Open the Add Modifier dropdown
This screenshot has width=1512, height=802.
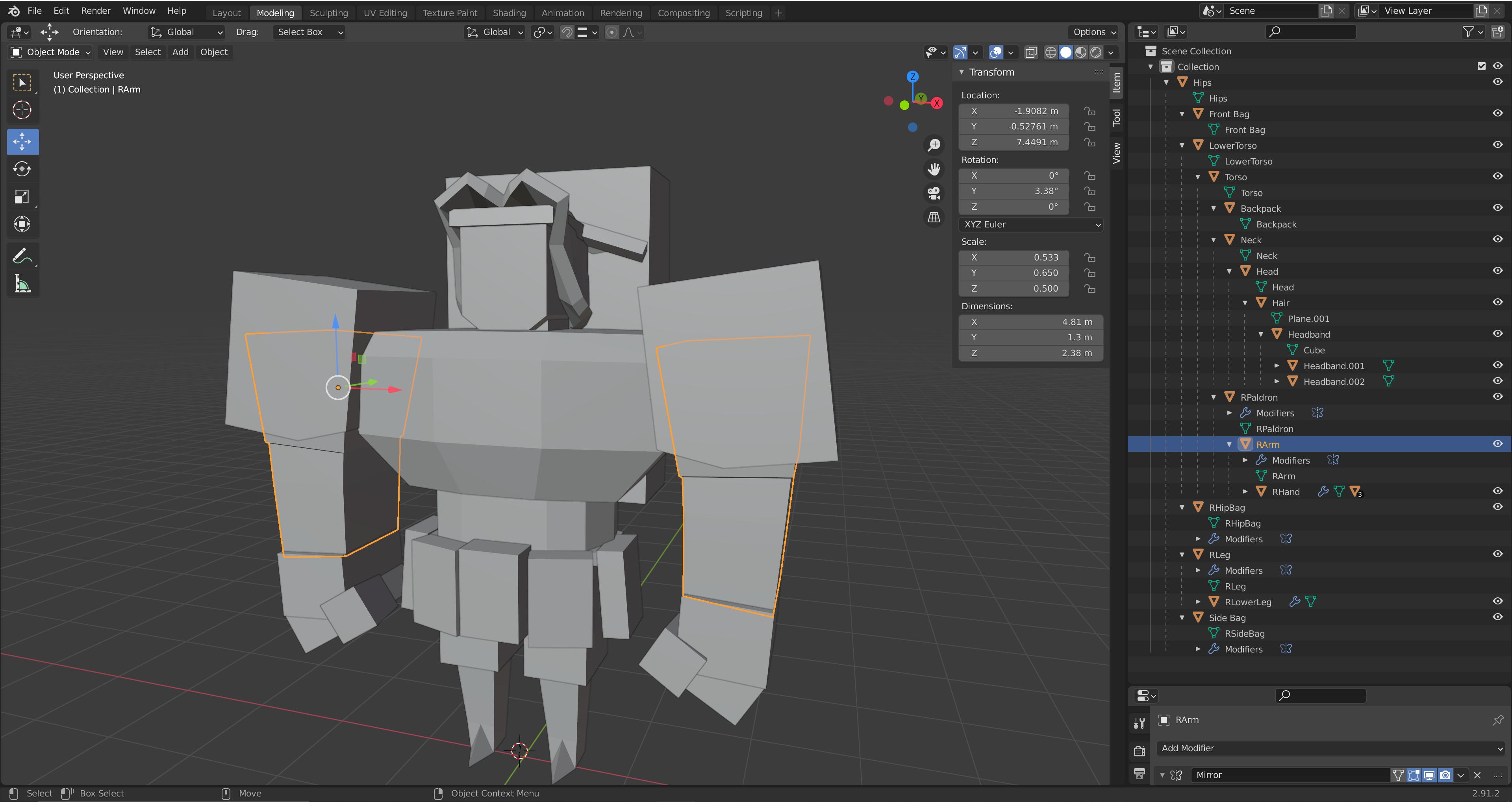pos(1330,748)
